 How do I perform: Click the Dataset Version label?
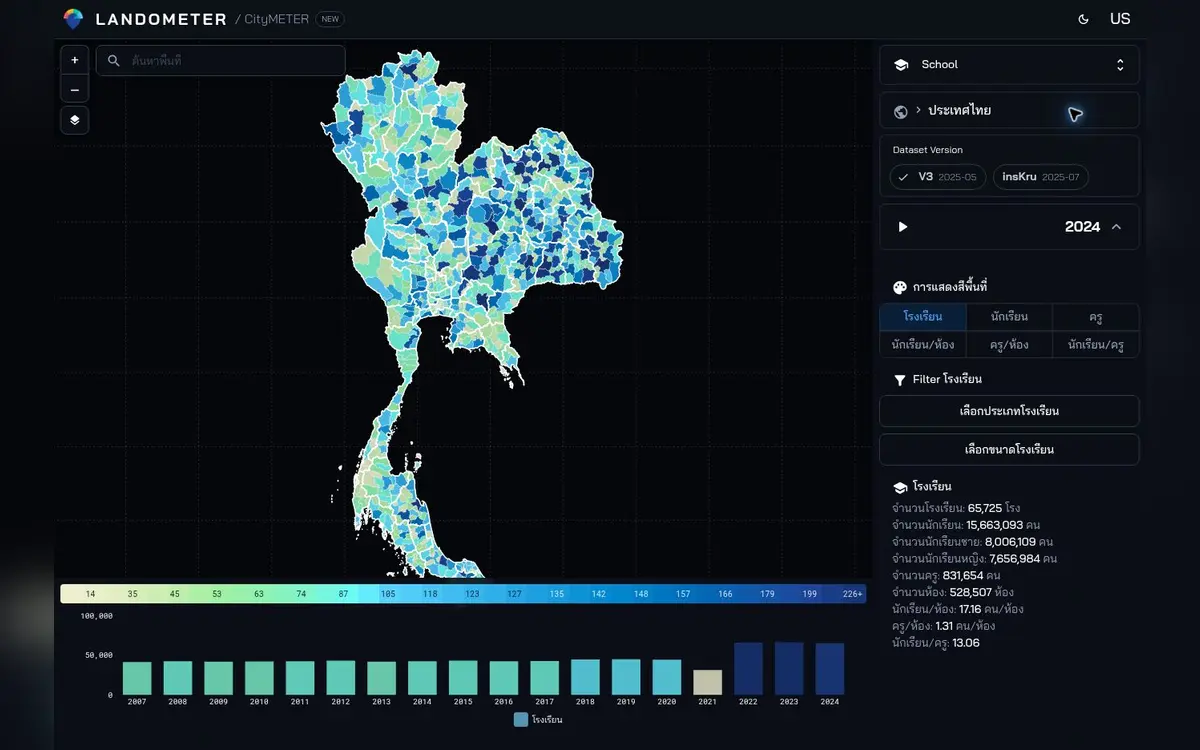(928, 150)
